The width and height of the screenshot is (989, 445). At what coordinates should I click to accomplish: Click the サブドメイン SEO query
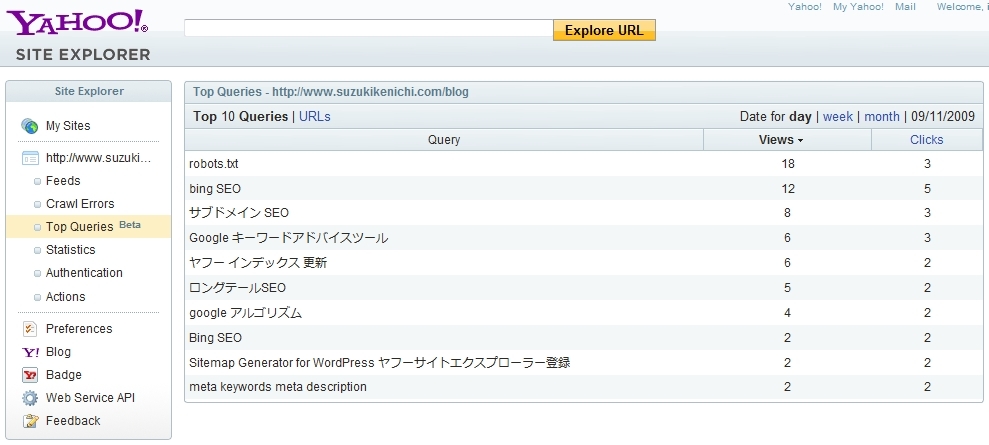click(x=239, y=213)
